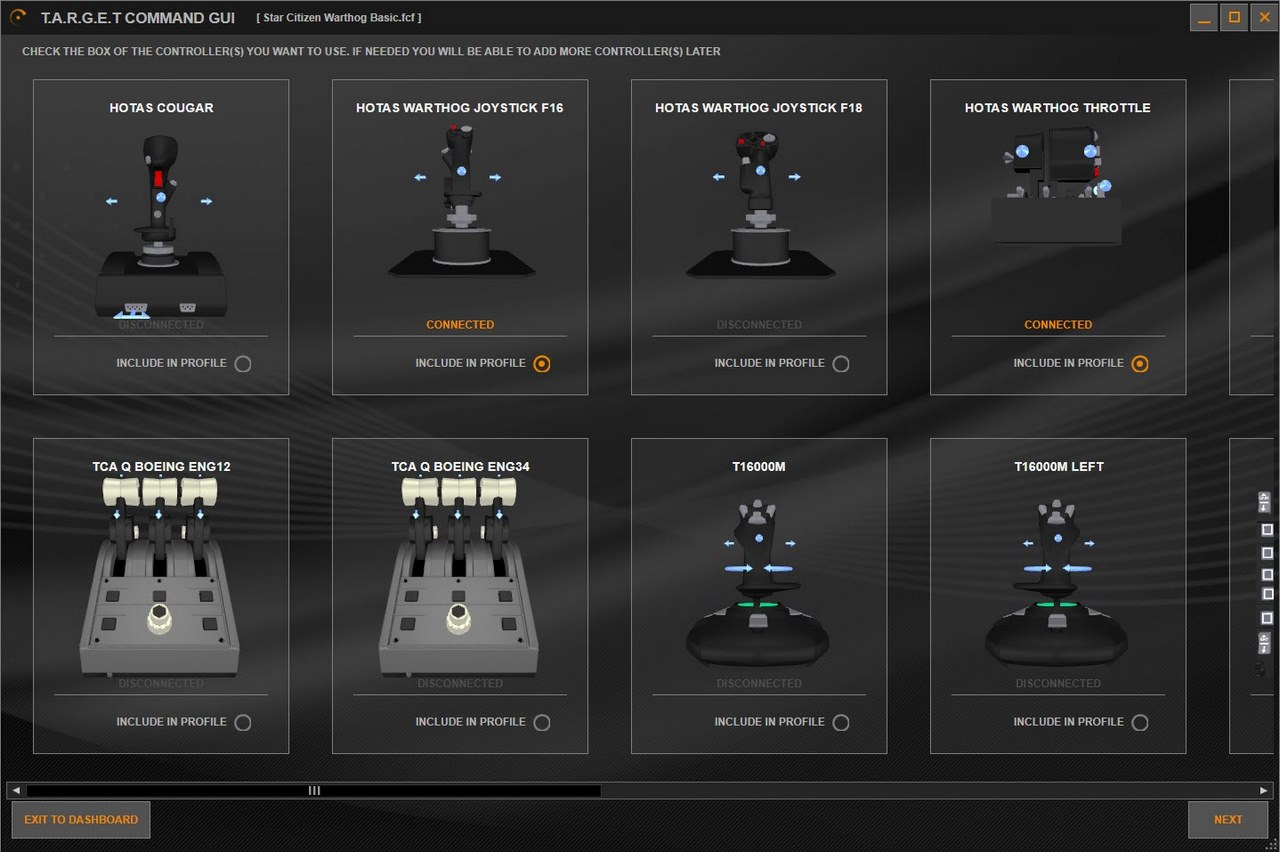Image resolution: width=1280 pixels, height=852 pixels.
Task: Click DISCONNECTED status under T16000M LEFT
Action: pyautogui.click(x=1058, y=684)
